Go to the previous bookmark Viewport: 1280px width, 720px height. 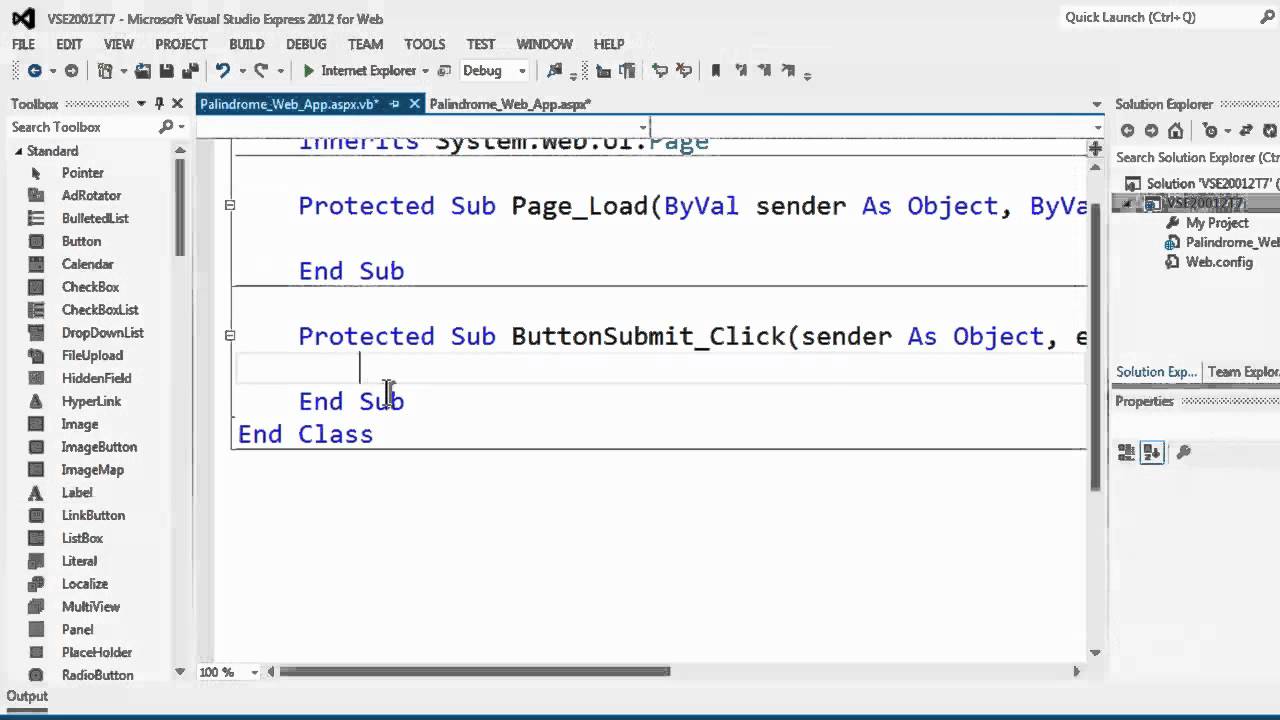741,71
